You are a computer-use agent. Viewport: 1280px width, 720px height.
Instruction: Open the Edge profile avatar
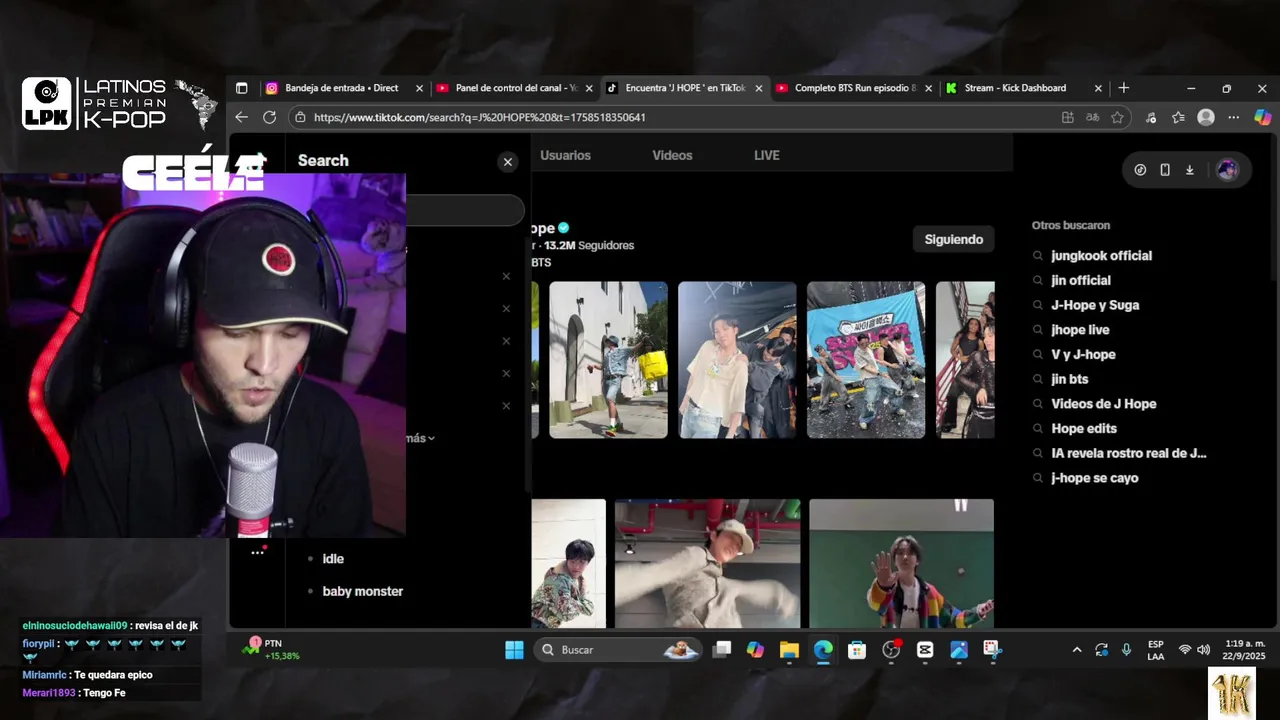click(x=1206, y=117)
